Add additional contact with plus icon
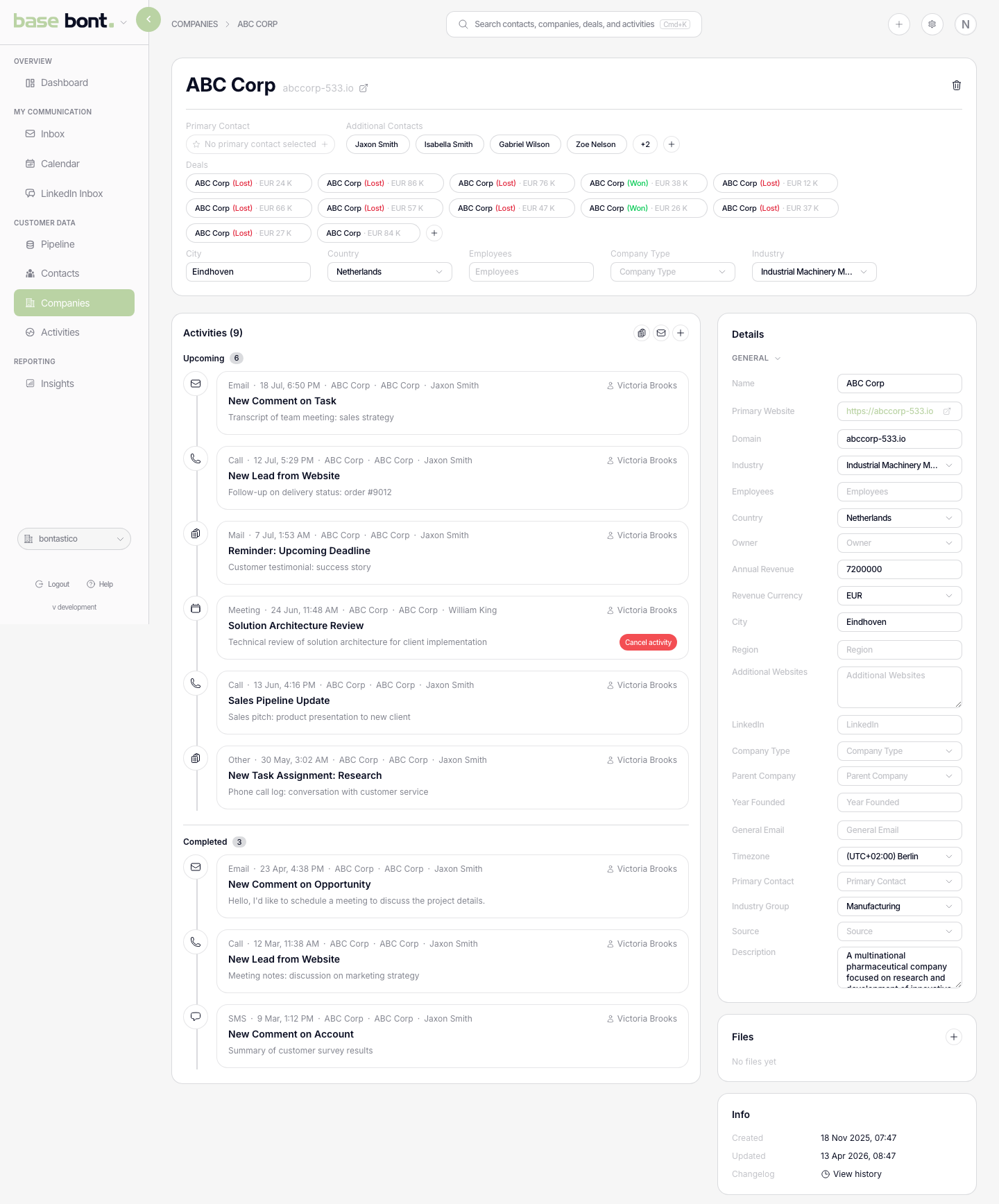The width and height of the screenshot is (999, 1204). (672, 144)
